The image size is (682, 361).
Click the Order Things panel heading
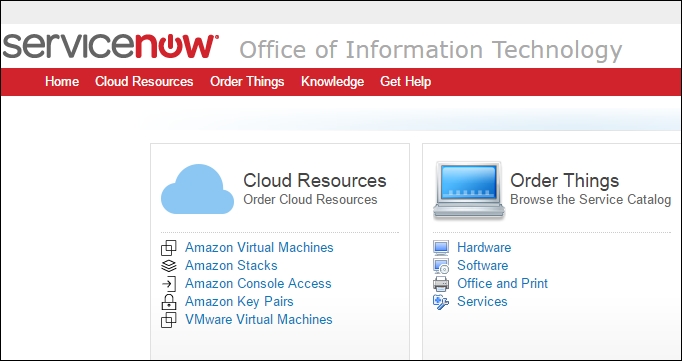click(565, 180)
